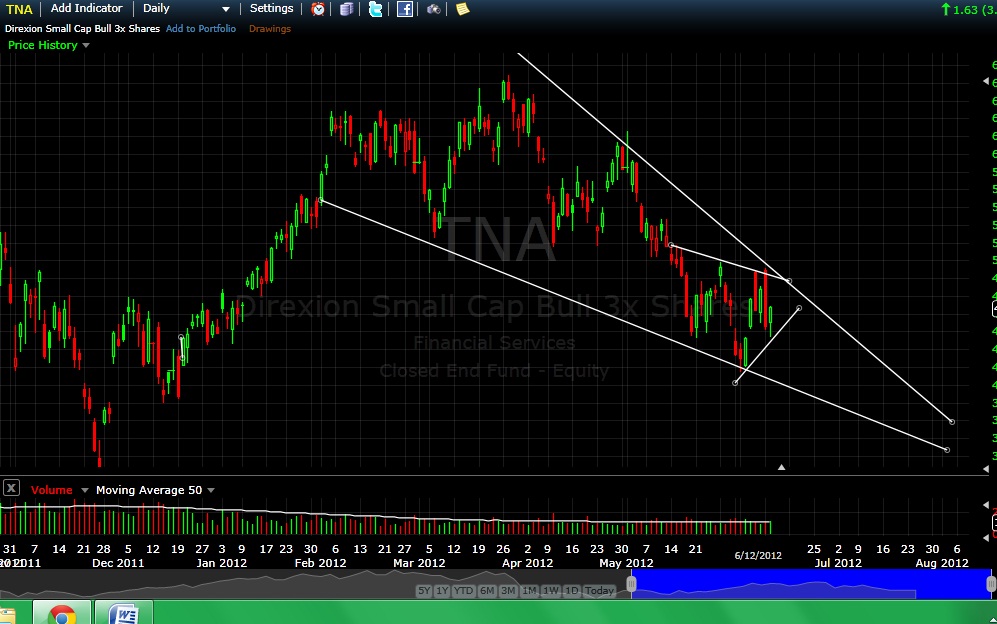Share chart via the Twitter icon

375,9
